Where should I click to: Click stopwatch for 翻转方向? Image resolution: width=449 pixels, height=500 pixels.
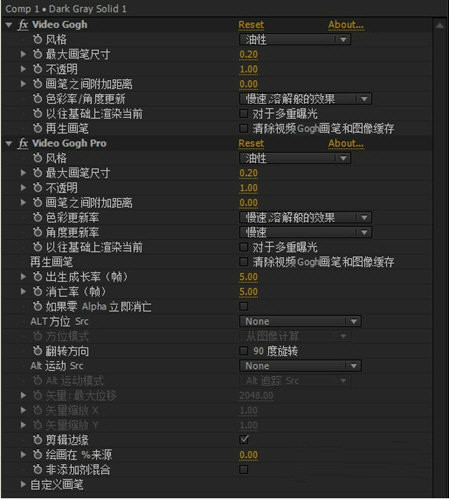click(37, 351)
